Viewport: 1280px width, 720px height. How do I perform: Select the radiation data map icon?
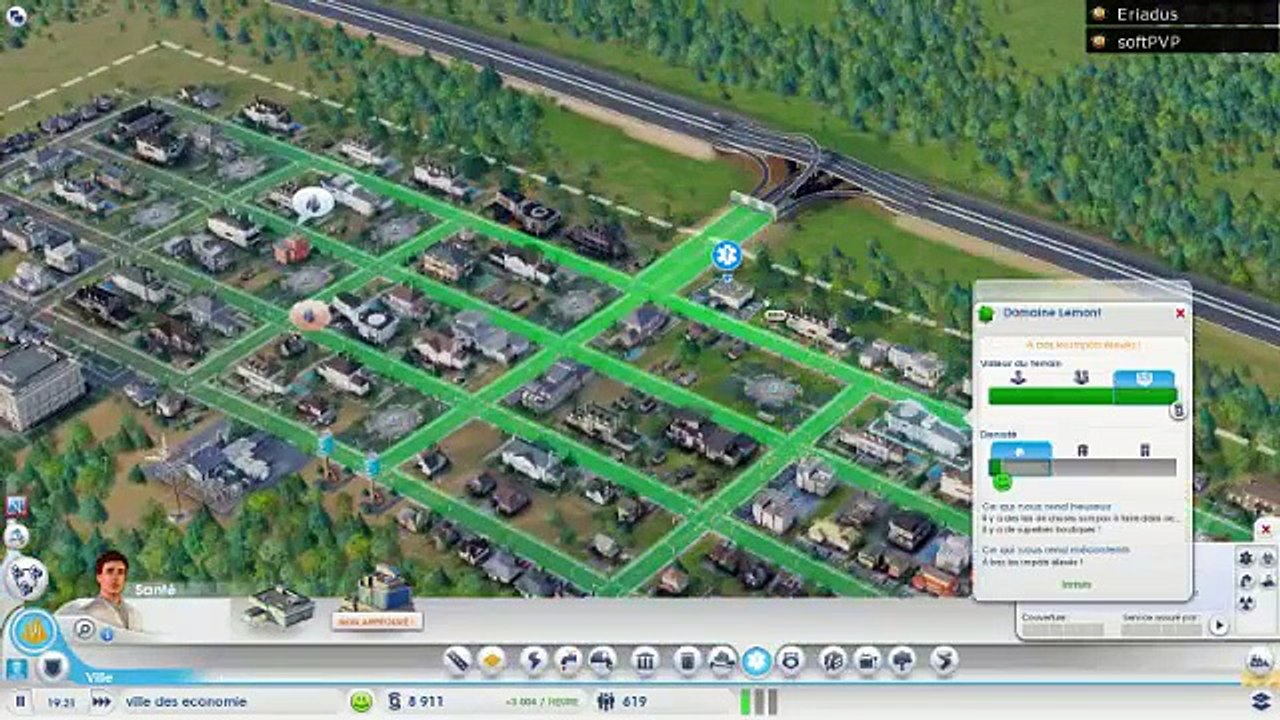[1247, 603]
